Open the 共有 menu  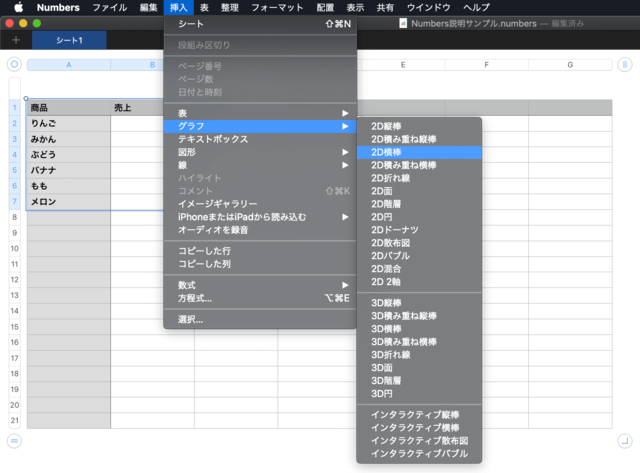pos(385,7)
